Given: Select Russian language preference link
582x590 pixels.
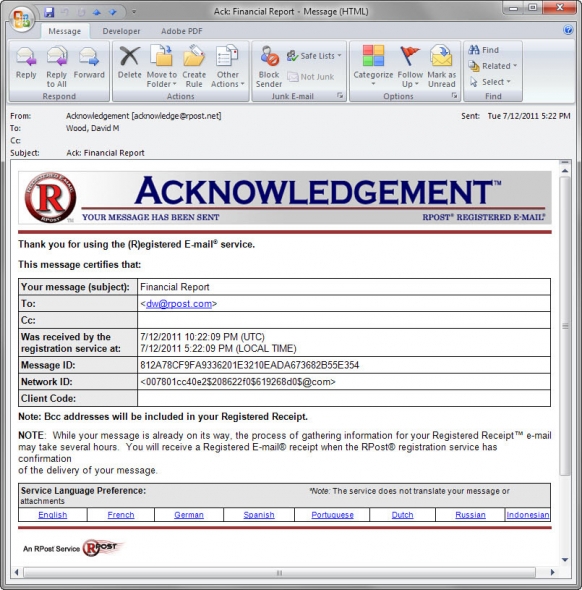Looking at the screenshot, I should click(470, 515).
